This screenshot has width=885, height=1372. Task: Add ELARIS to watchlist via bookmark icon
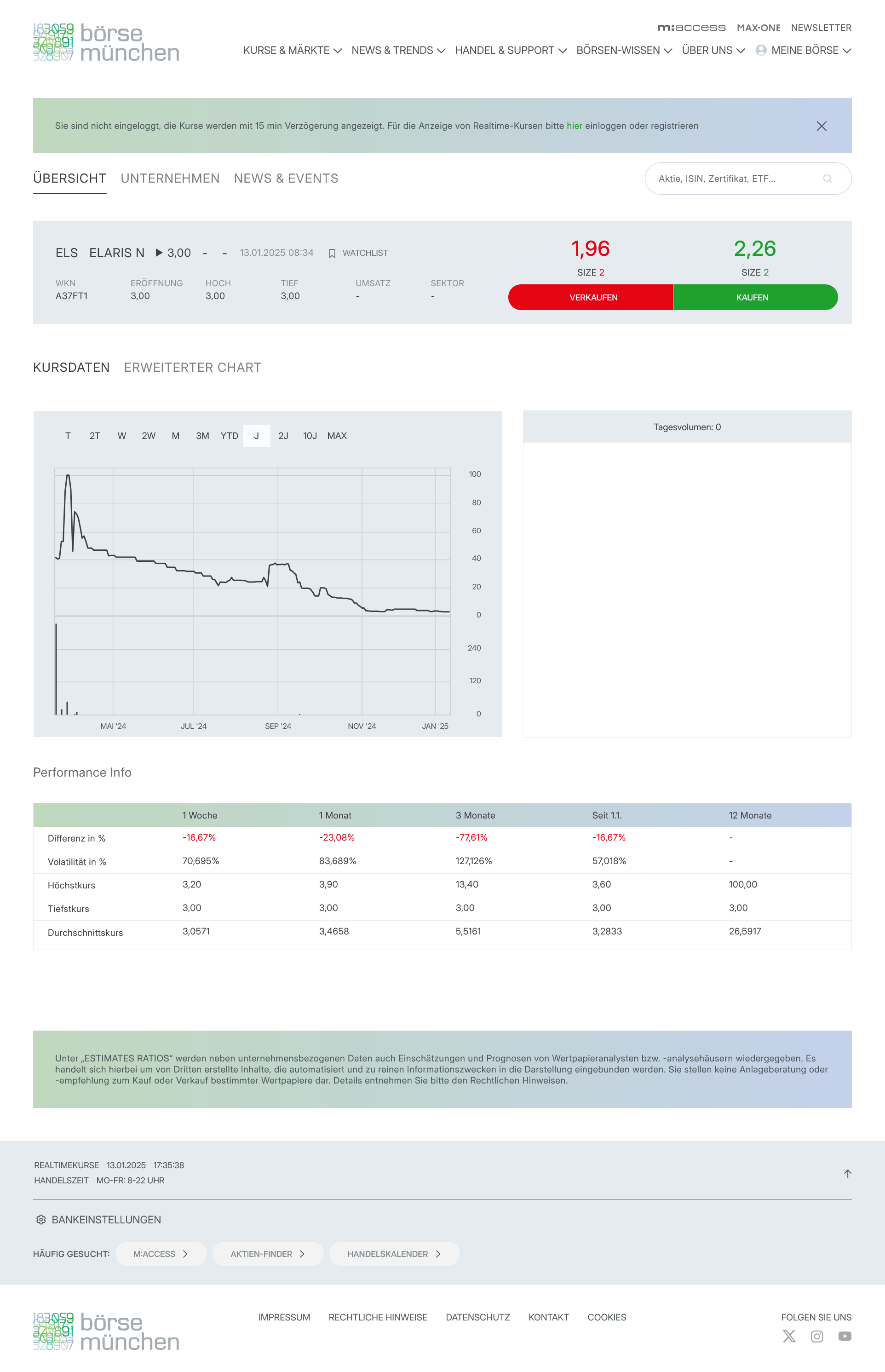tap(332, 254)
